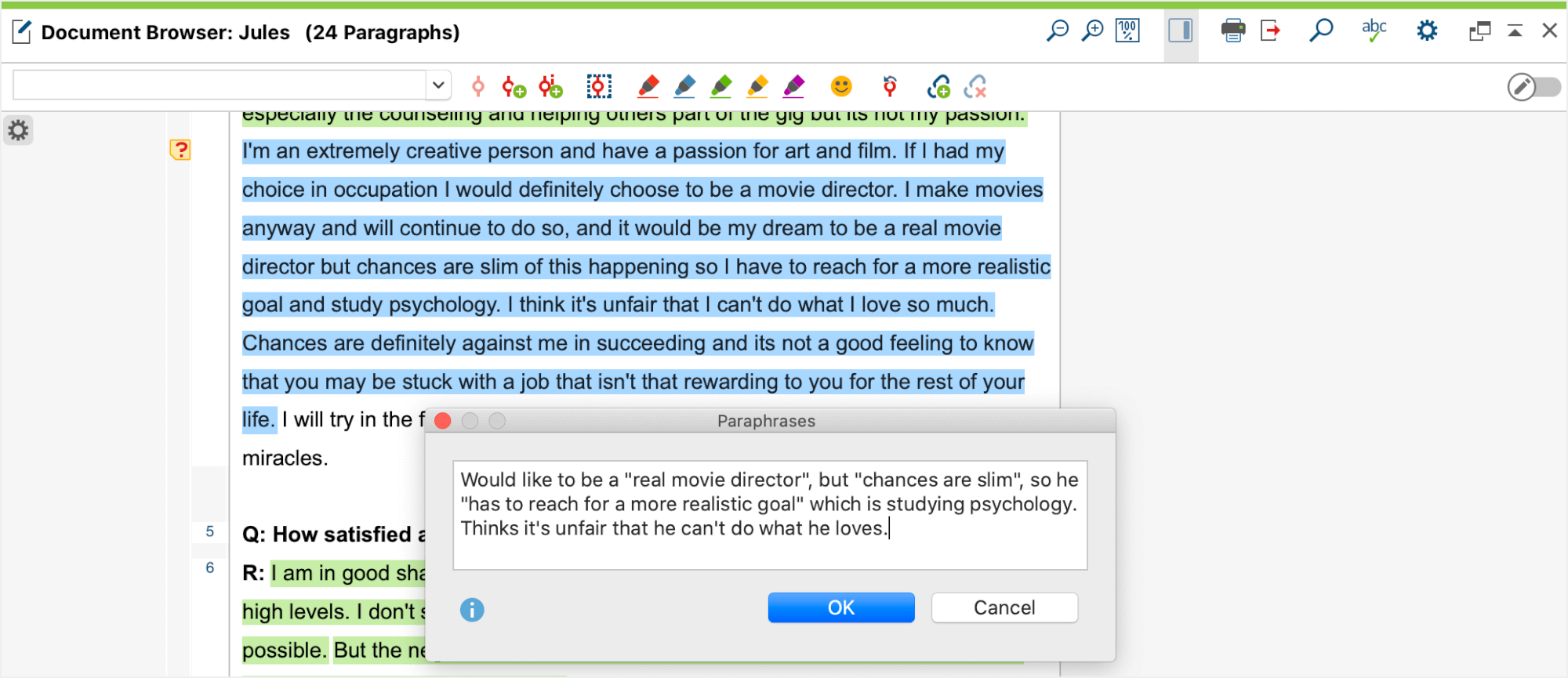
Task: Click inside the paraphrase text box
Action: point(770,515)
